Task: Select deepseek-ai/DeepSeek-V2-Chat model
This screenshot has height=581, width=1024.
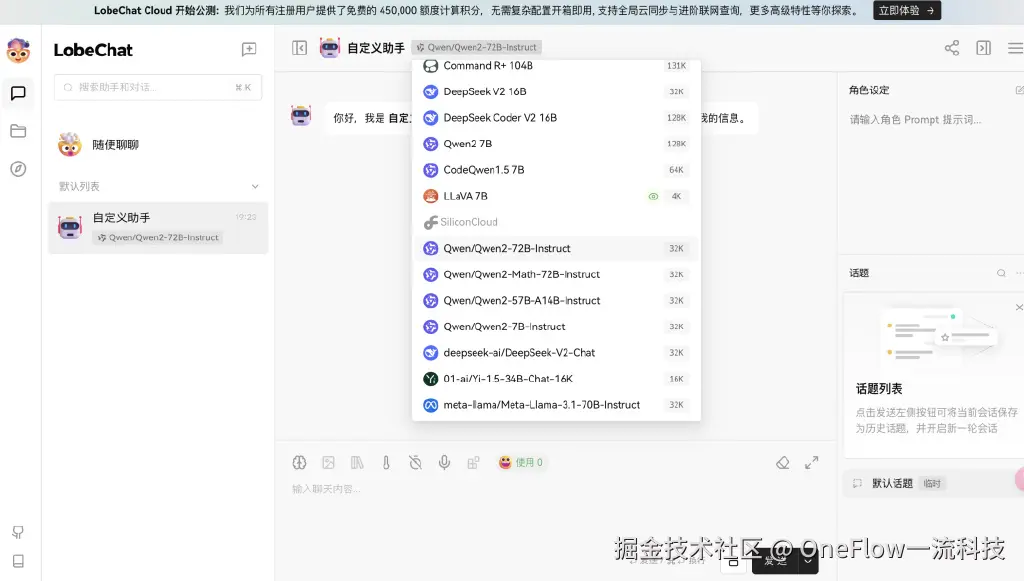Action: (556, 353)
